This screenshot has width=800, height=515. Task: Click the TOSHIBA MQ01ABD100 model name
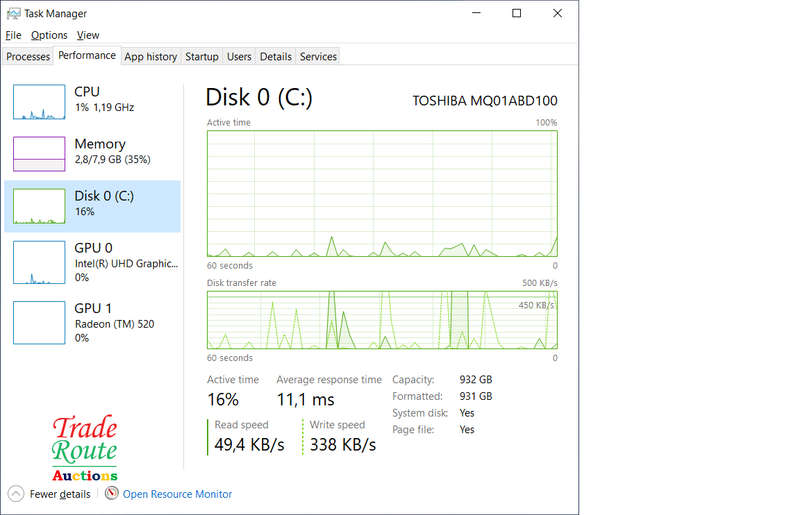pos(485,101)
